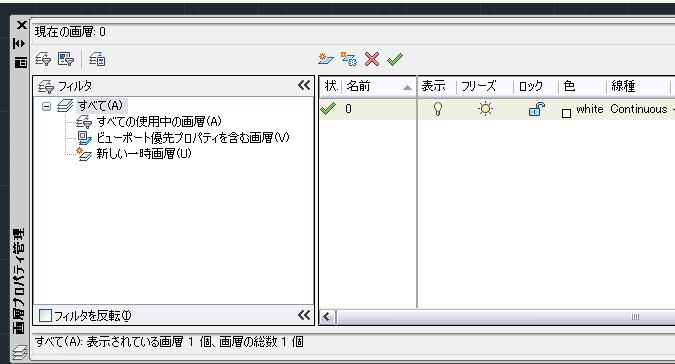
Task: Close the layer properties palette
Action: (21, 25)
